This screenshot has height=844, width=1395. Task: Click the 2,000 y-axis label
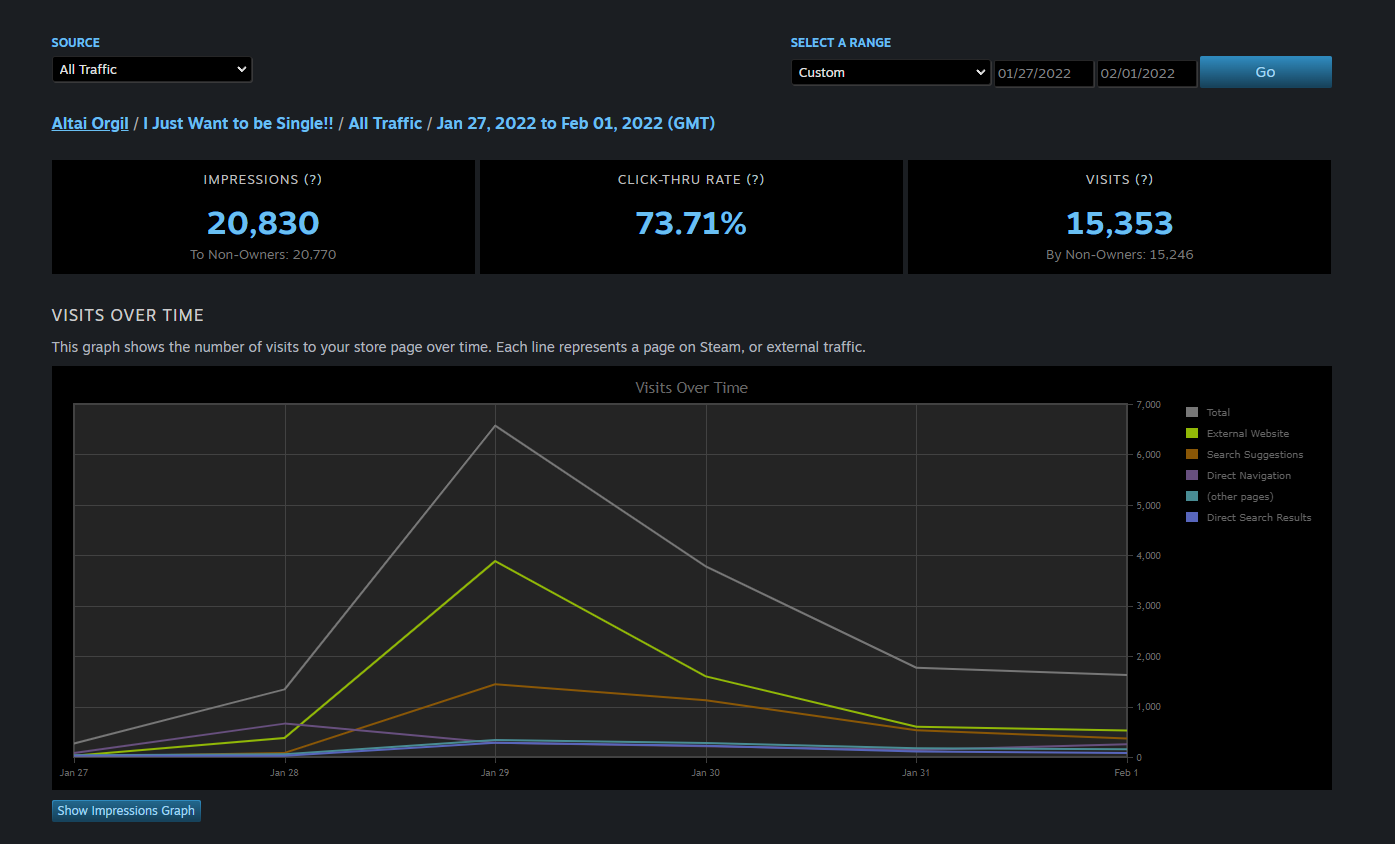pyautogui.click(x=1147, y=657)
